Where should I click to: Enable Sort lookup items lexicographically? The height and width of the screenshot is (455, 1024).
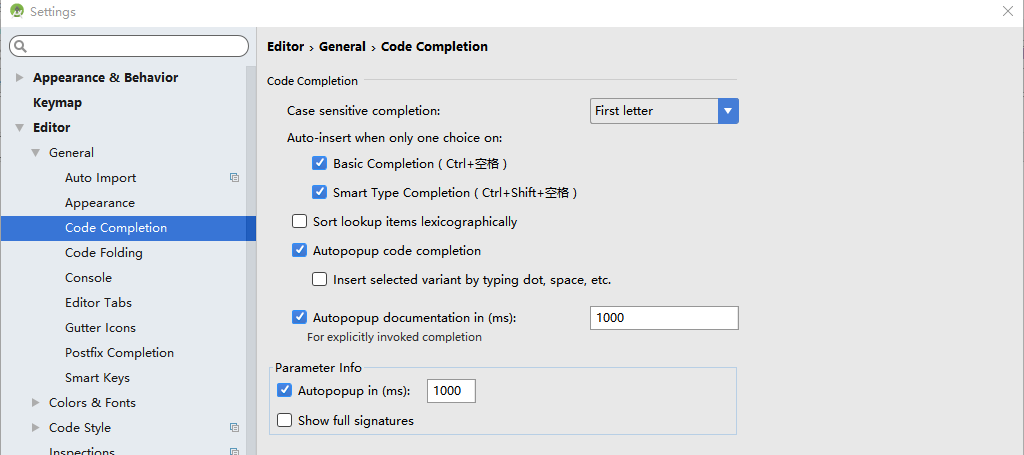(x=299, y=221)
